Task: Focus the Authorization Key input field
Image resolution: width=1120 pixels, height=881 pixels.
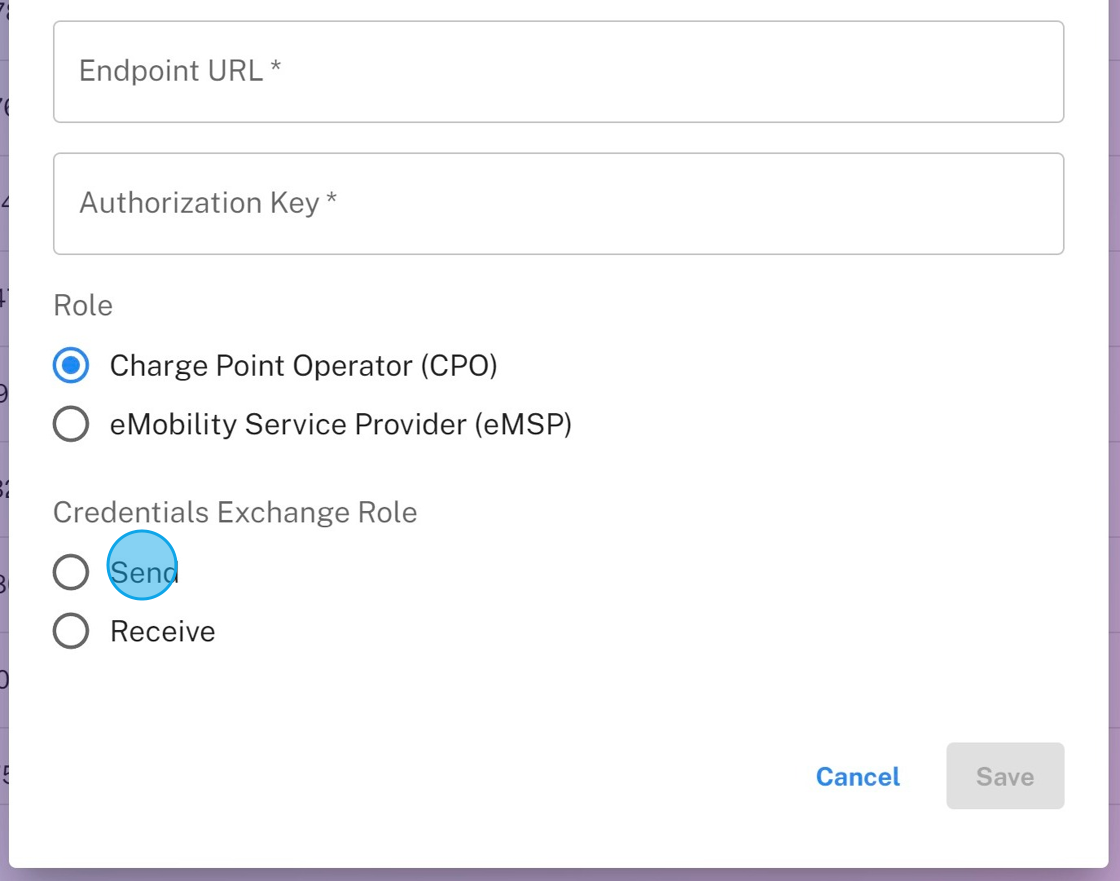Action: point(558,204)
